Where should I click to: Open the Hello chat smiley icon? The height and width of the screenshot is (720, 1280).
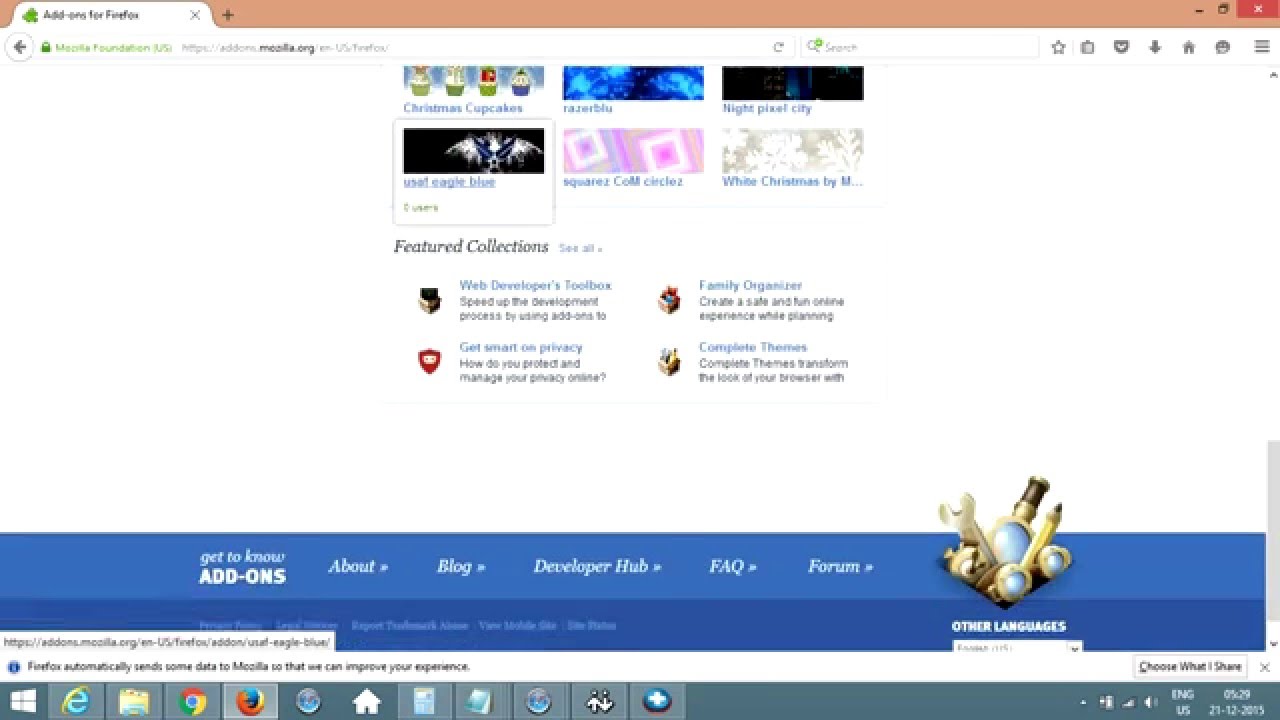[1222, 47]
